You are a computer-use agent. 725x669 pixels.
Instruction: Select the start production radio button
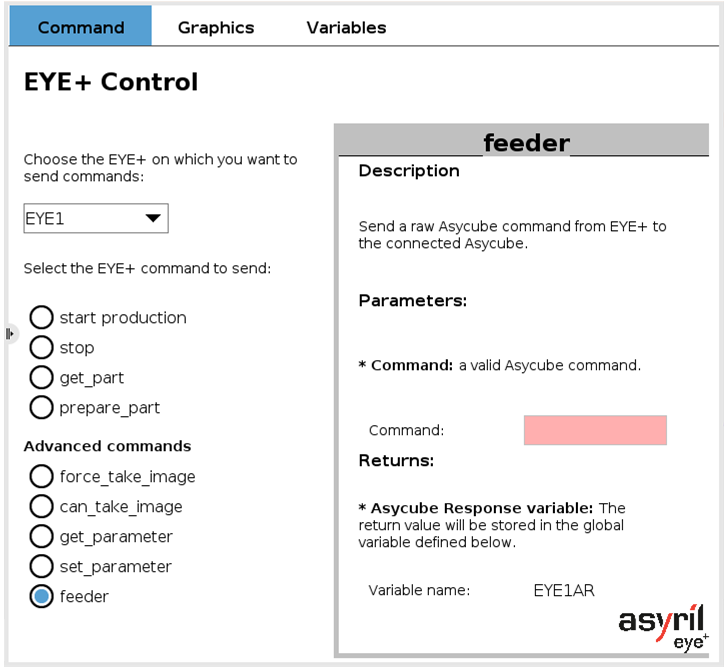(41, 318)
